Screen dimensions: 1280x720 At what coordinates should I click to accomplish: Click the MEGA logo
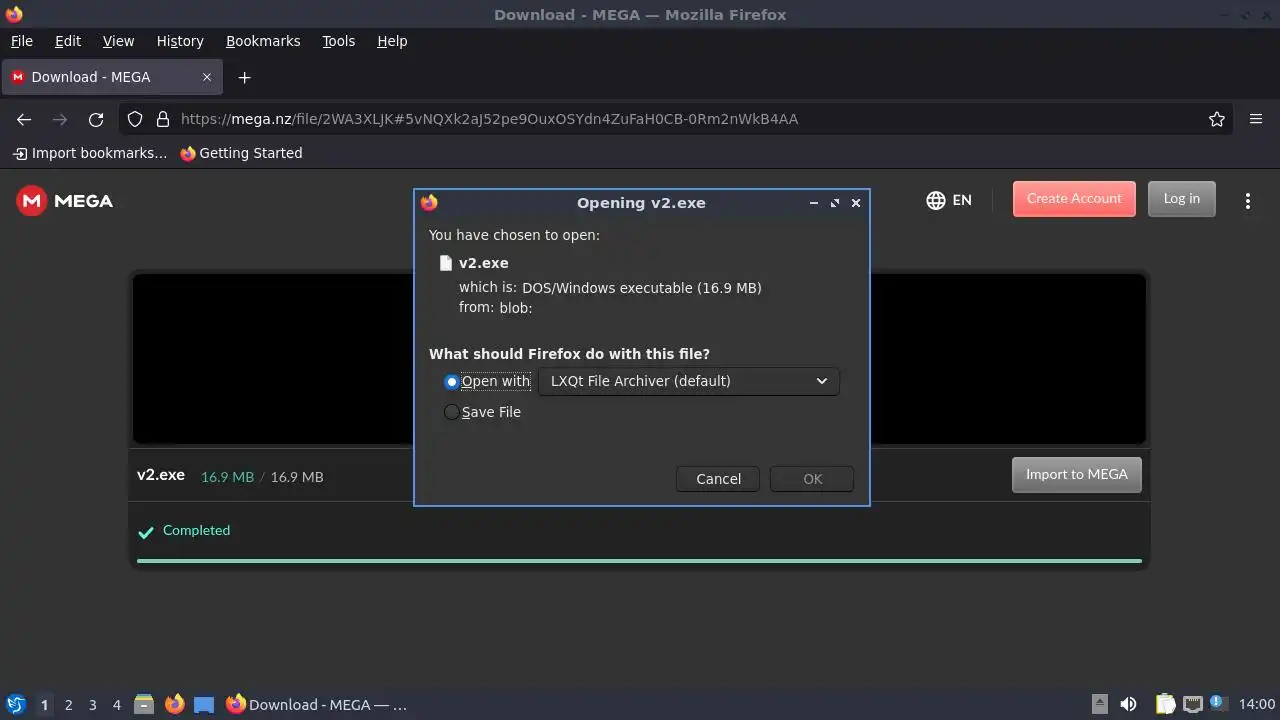click(65, 201)
